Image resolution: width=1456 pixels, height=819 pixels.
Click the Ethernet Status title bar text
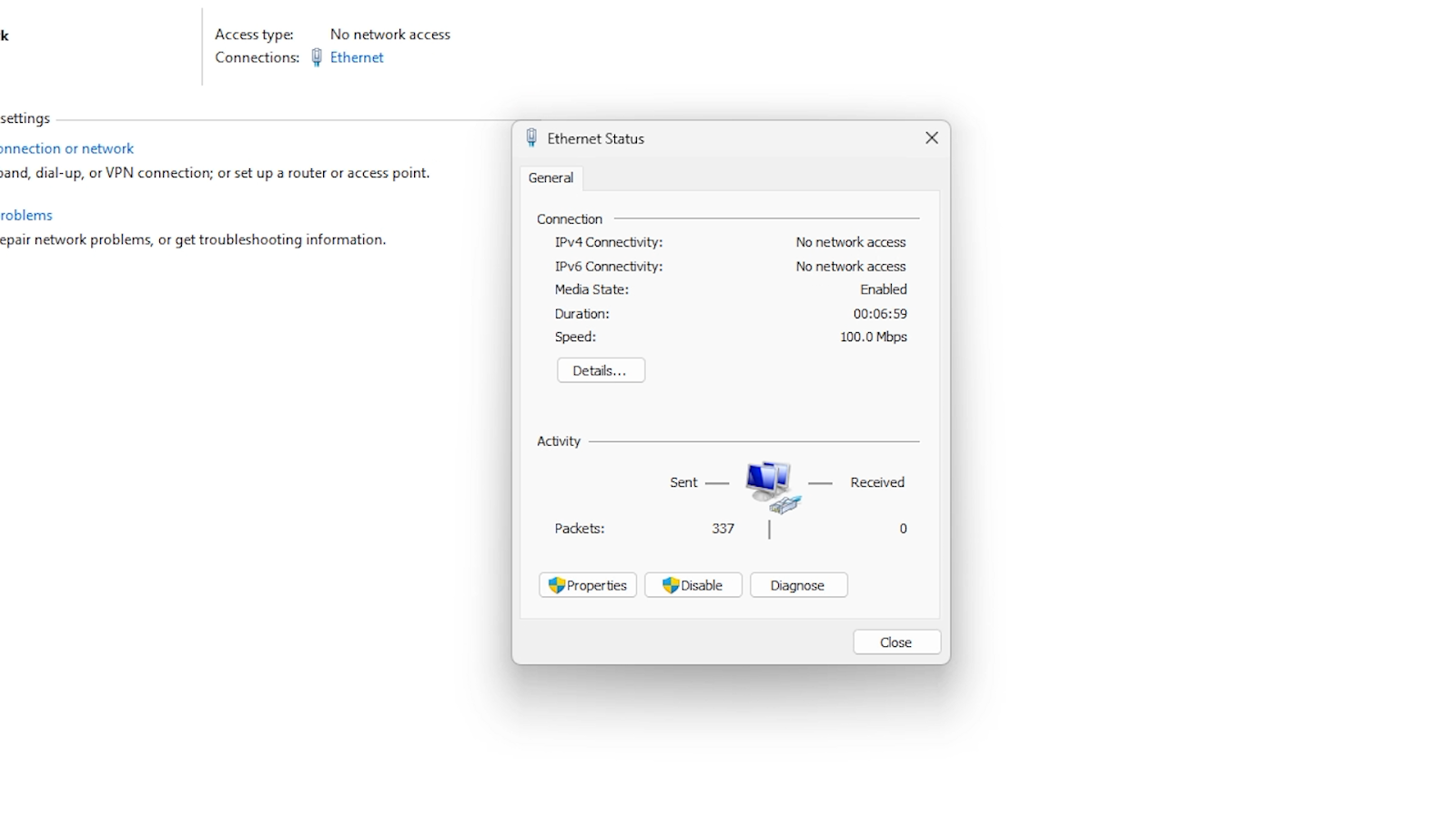pyautogui.click(x=595, y=138)
